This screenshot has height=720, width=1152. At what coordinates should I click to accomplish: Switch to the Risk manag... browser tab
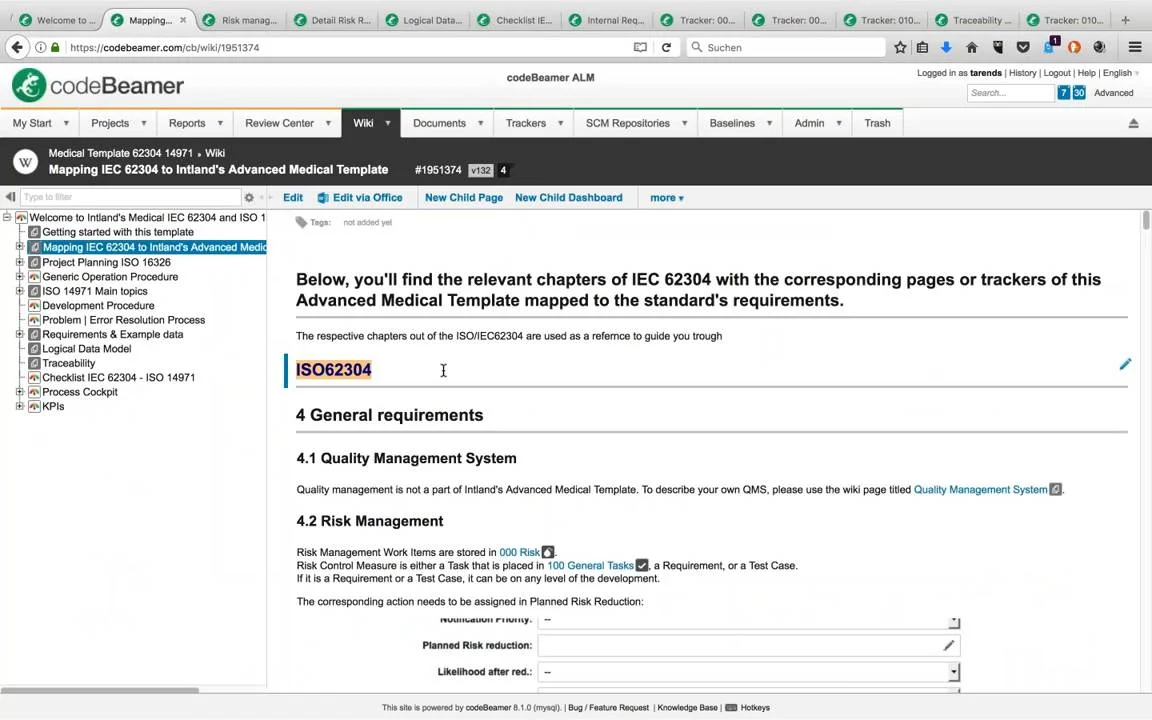click(x=242, y=20)
